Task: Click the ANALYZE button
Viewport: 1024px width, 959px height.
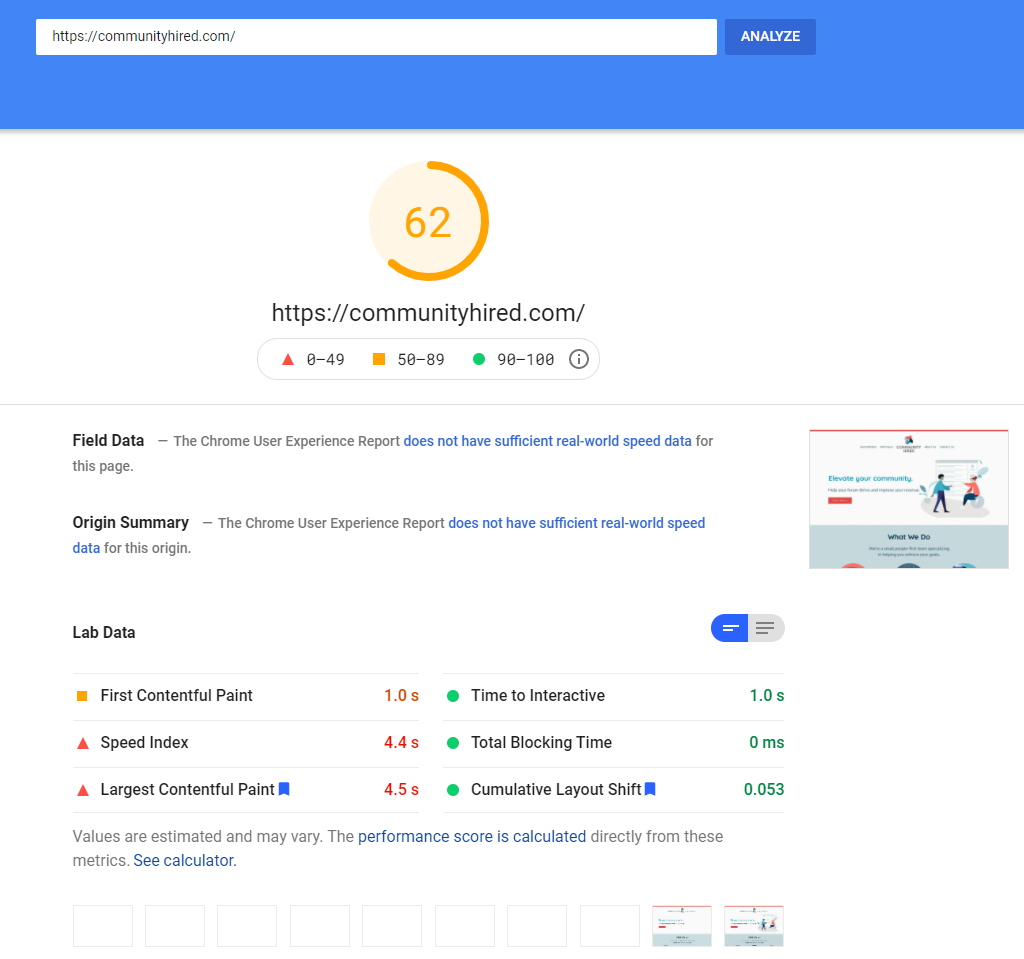Action: [770, 37]
